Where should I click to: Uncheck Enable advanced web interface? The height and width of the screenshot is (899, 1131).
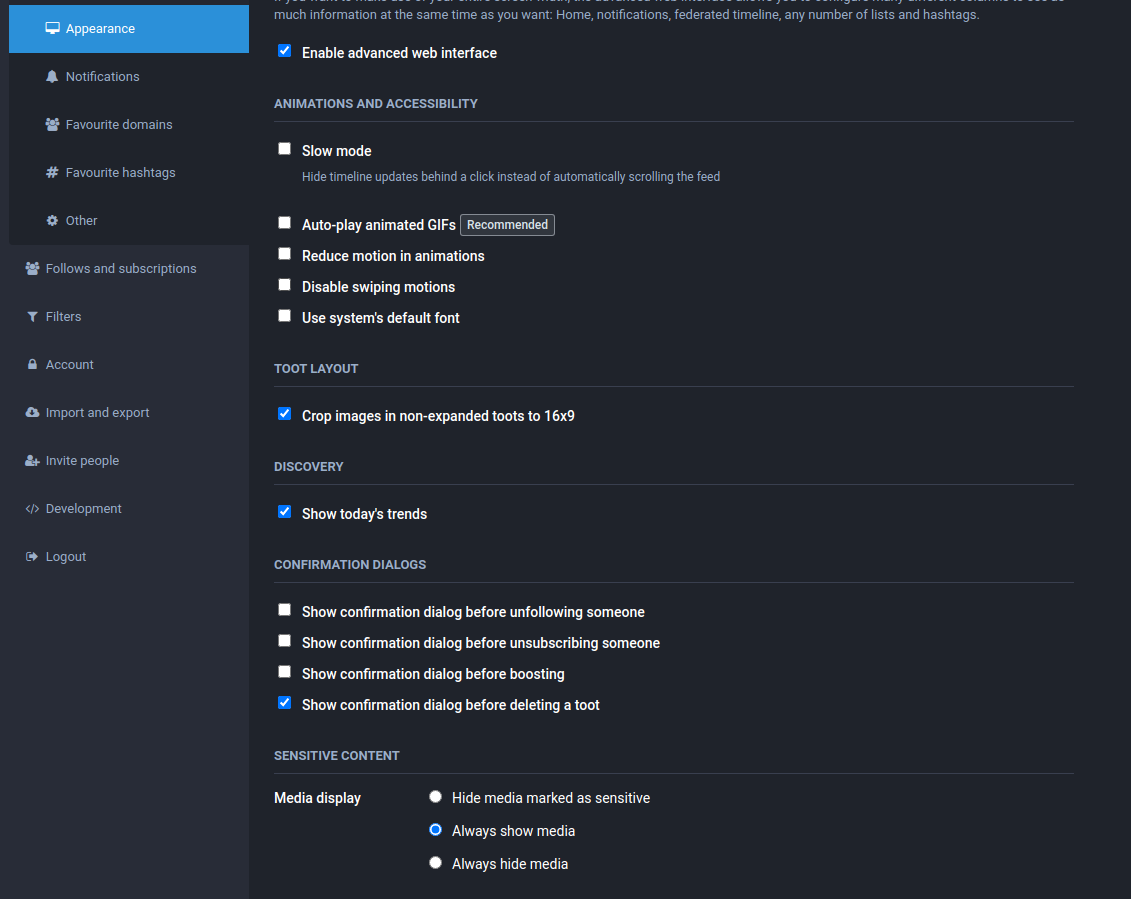pos(285,51)
